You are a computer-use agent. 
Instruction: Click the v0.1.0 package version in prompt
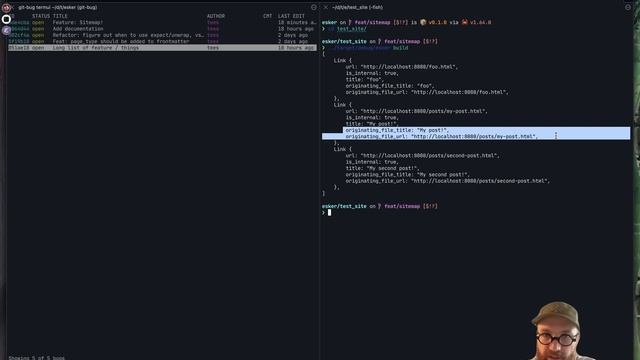[438, 22]
